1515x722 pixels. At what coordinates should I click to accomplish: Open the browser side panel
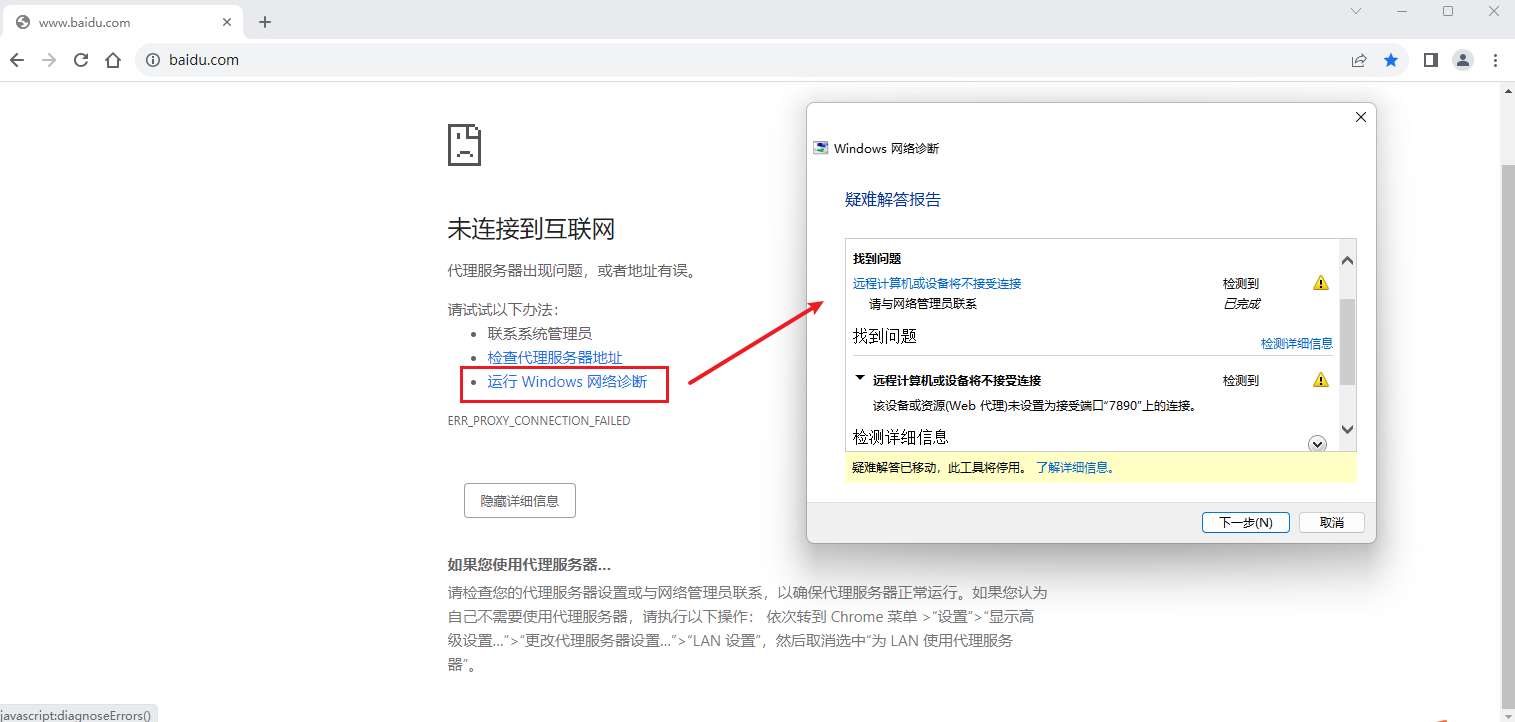1431,60
